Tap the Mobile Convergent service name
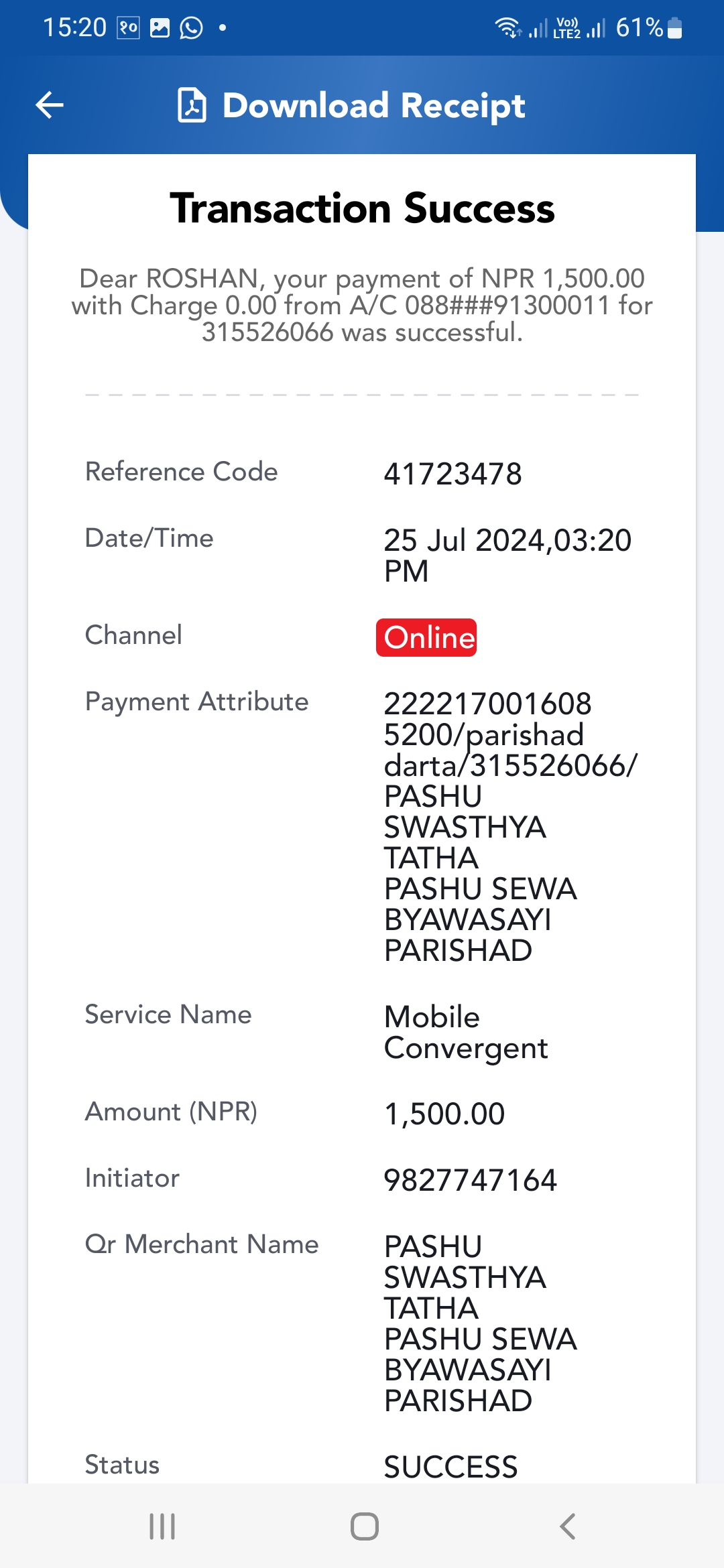The width and height of the screenshot is (724, 1568). tap(466, 1033)
